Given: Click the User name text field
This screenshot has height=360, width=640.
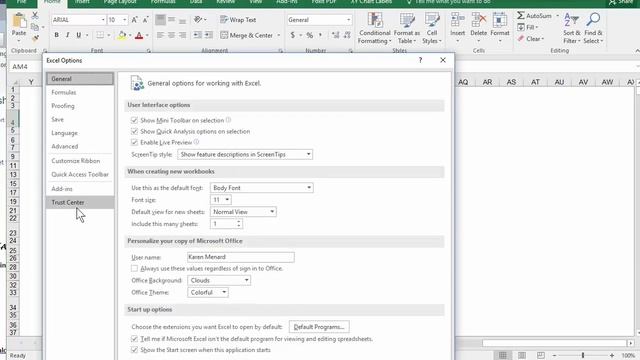Looking at the screenshot, I should [x=241, y=257].
